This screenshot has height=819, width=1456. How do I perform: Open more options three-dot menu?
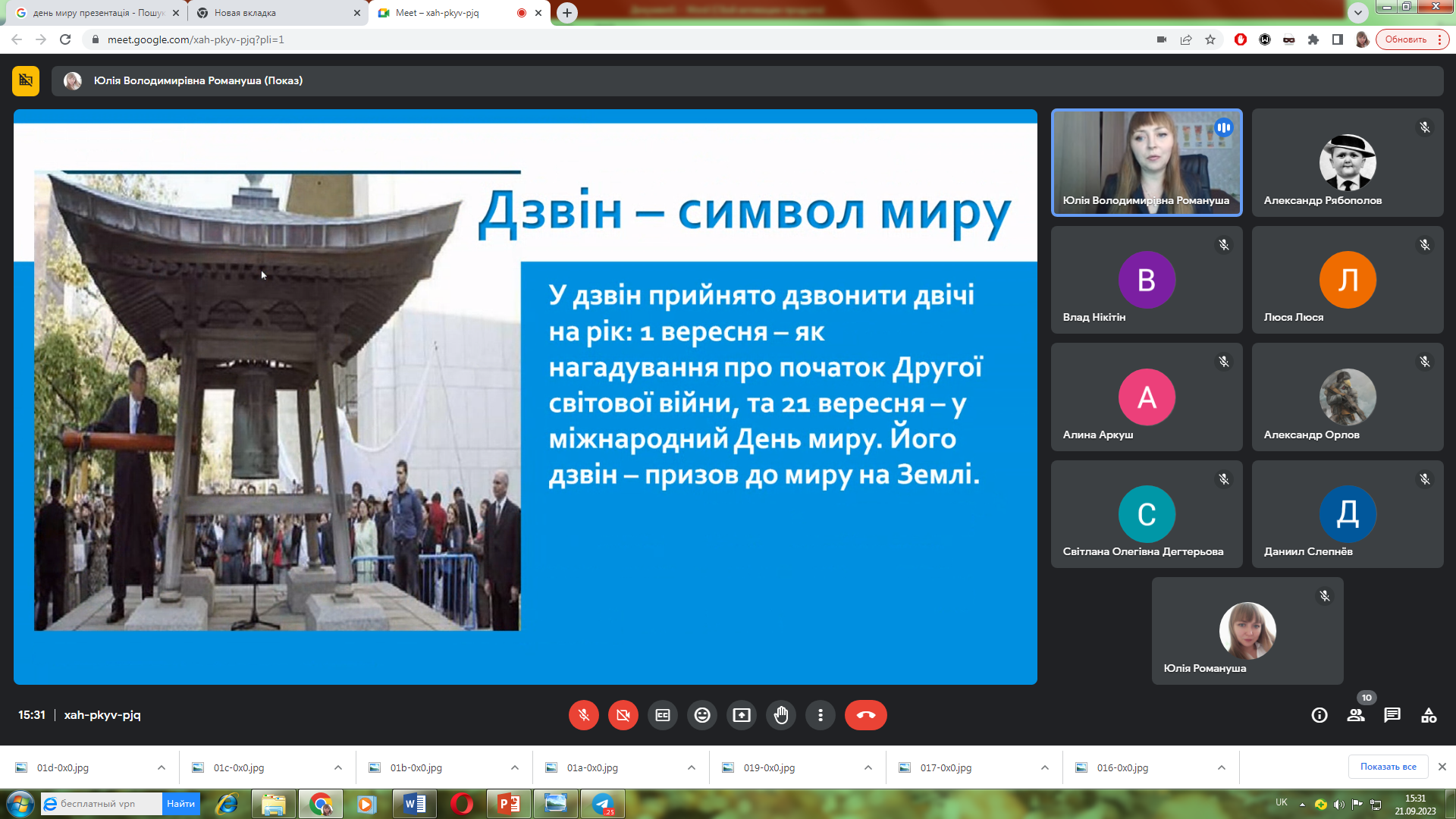click(821, 715)
